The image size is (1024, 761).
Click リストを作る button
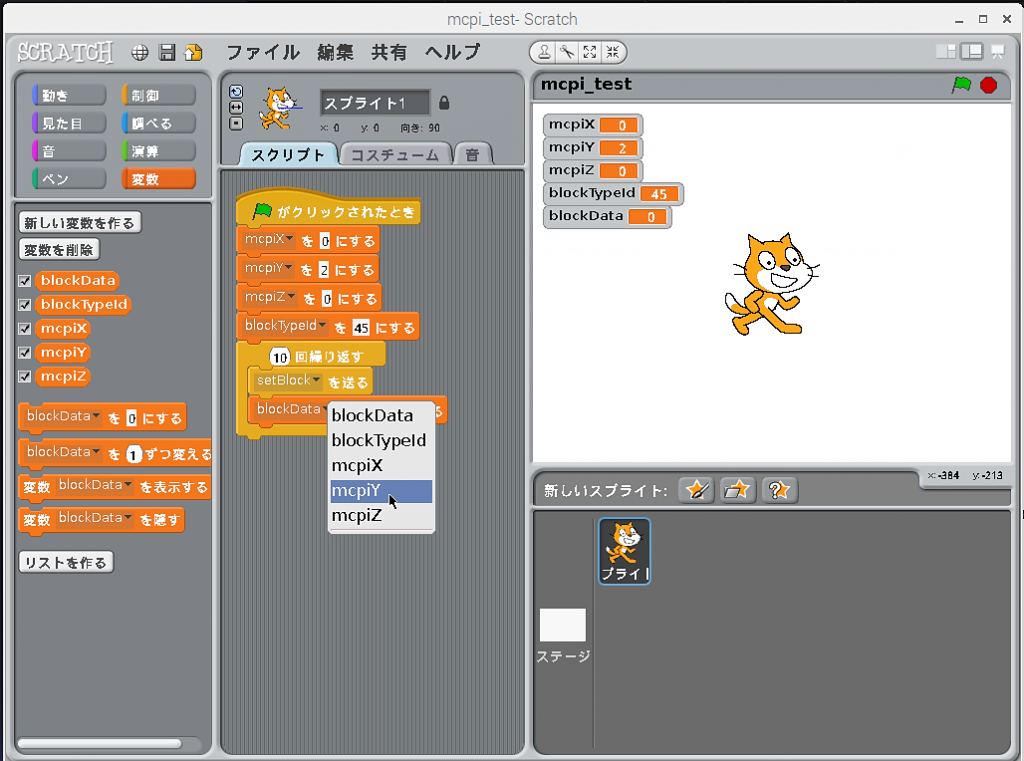[x=66, y=563]
